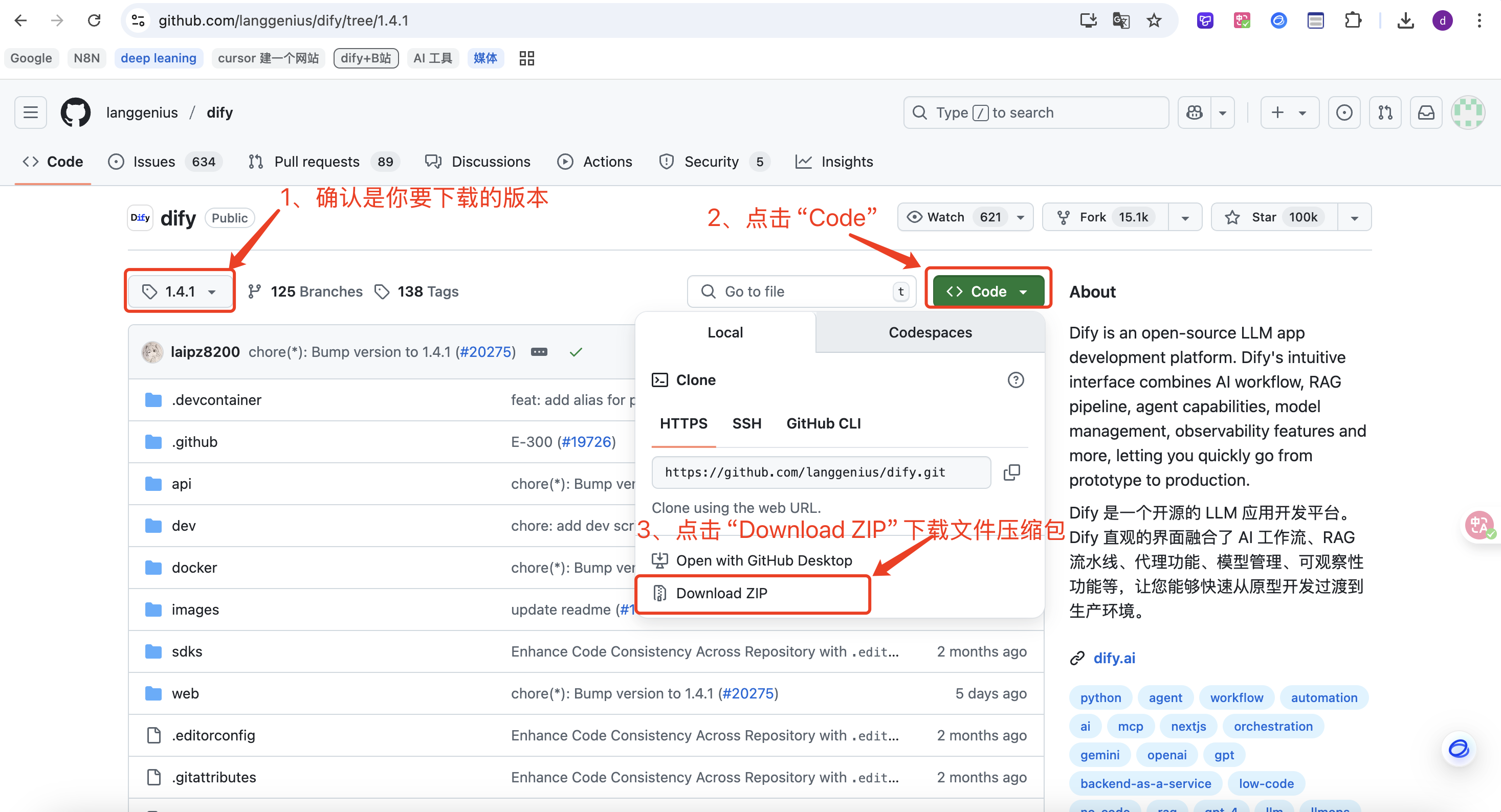Viewport: 1501px width, 812px height.
Task: Open the GitHub hamburger navigation menu
Action: (x=30, y=112)
